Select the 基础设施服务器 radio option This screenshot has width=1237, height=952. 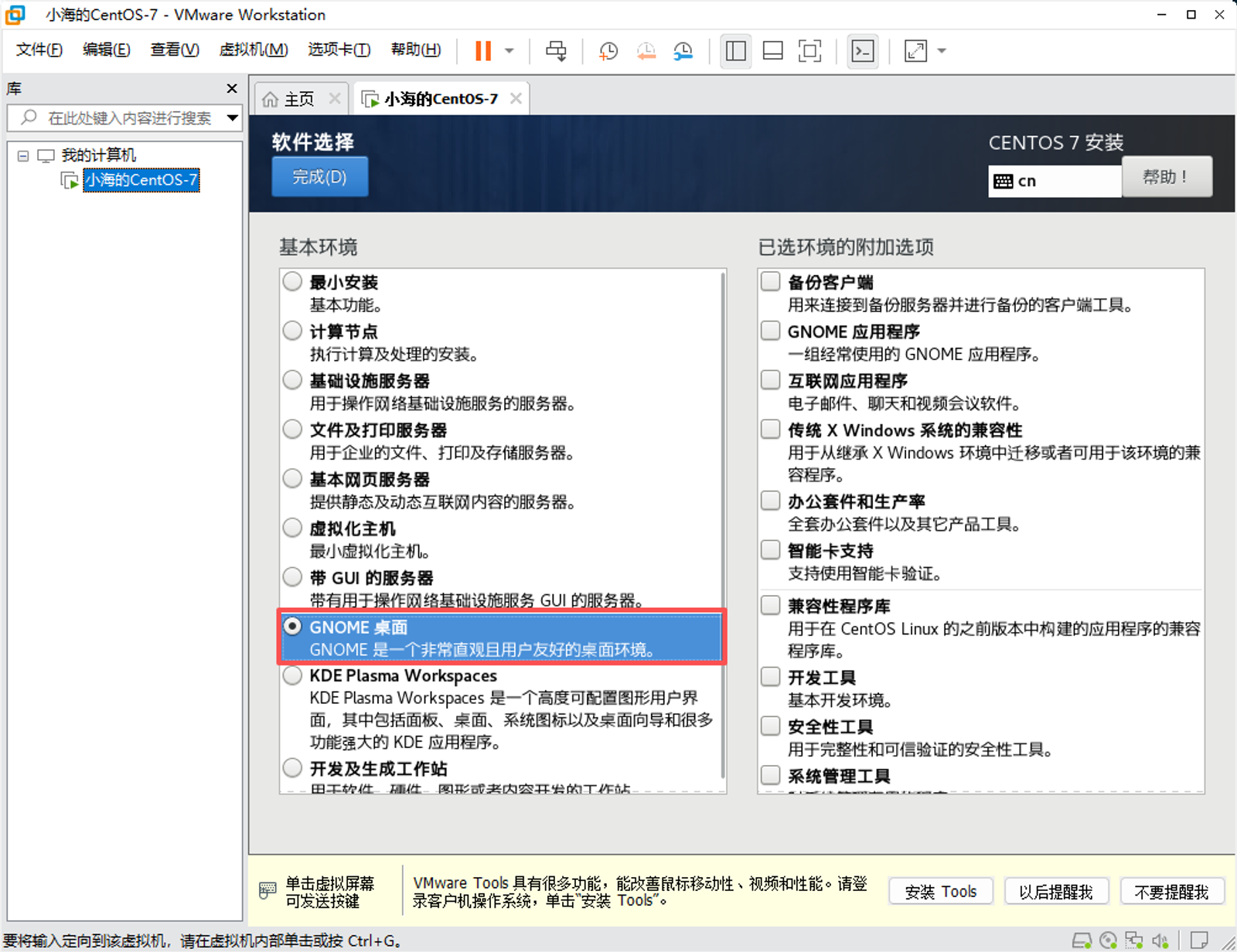(292, 380)
